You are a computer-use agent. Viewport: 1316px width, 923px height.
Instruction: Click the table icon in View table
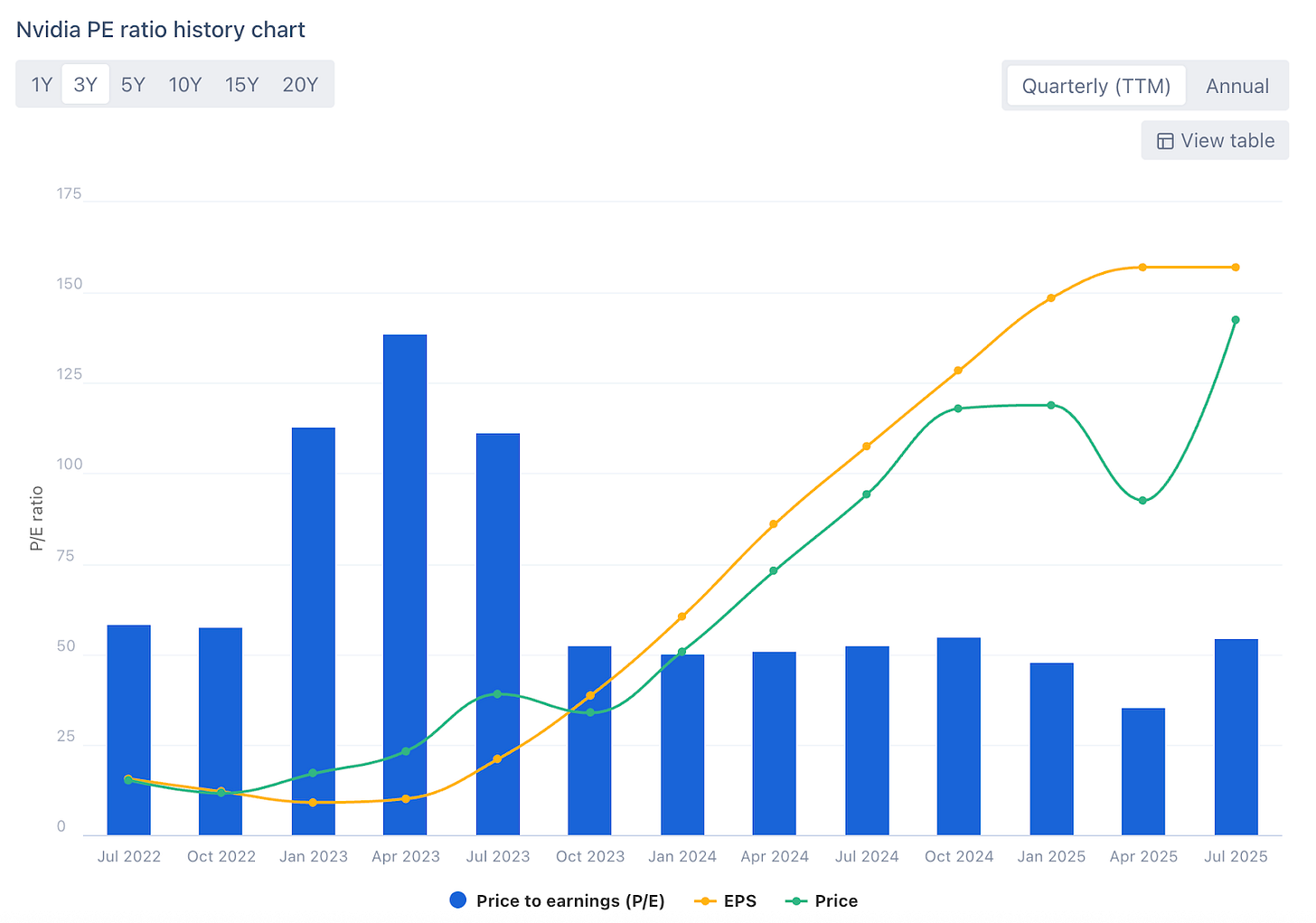coord(1165,141)
